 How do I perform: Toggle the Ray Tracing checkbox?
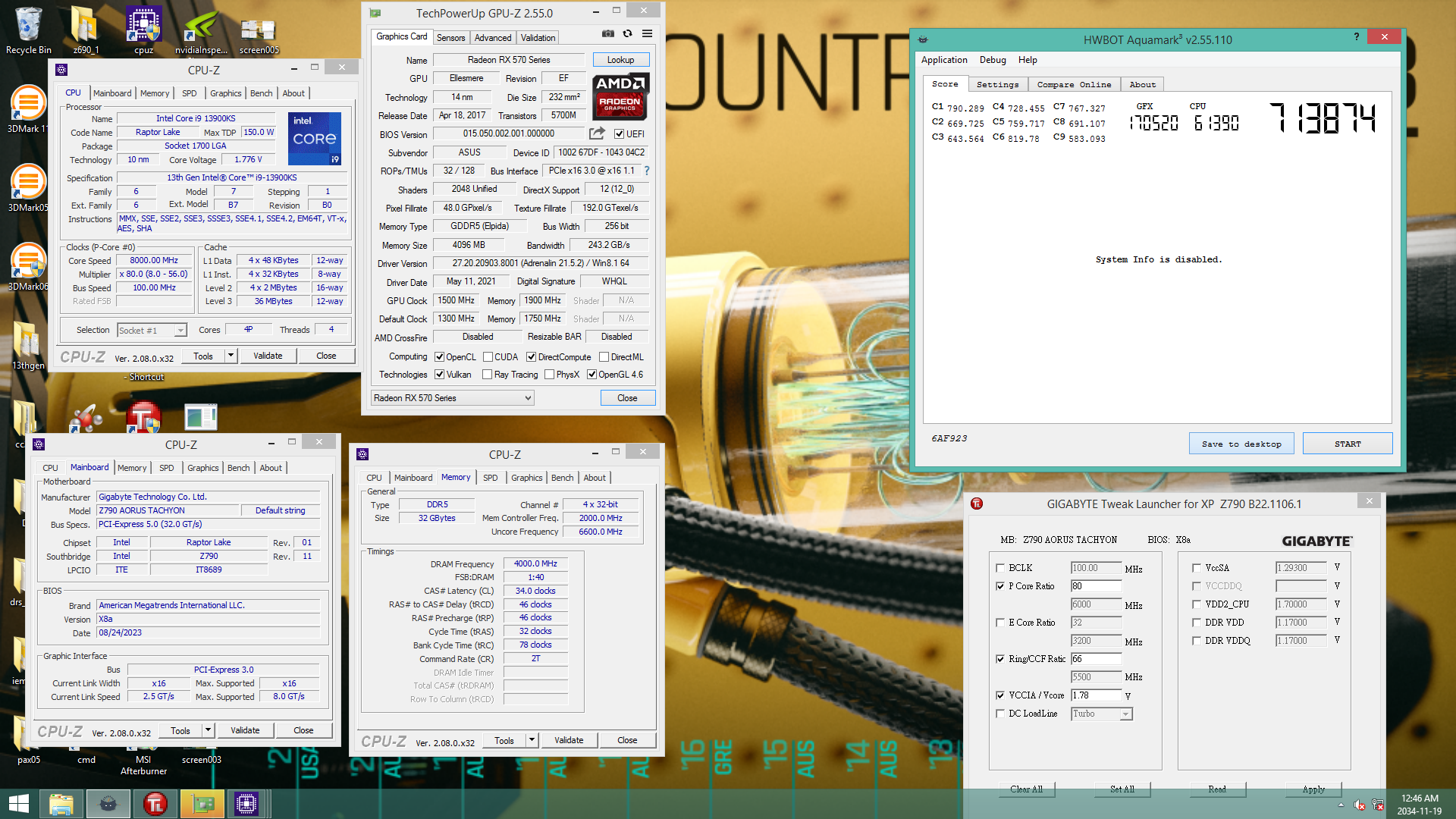[x=487, y=375]
